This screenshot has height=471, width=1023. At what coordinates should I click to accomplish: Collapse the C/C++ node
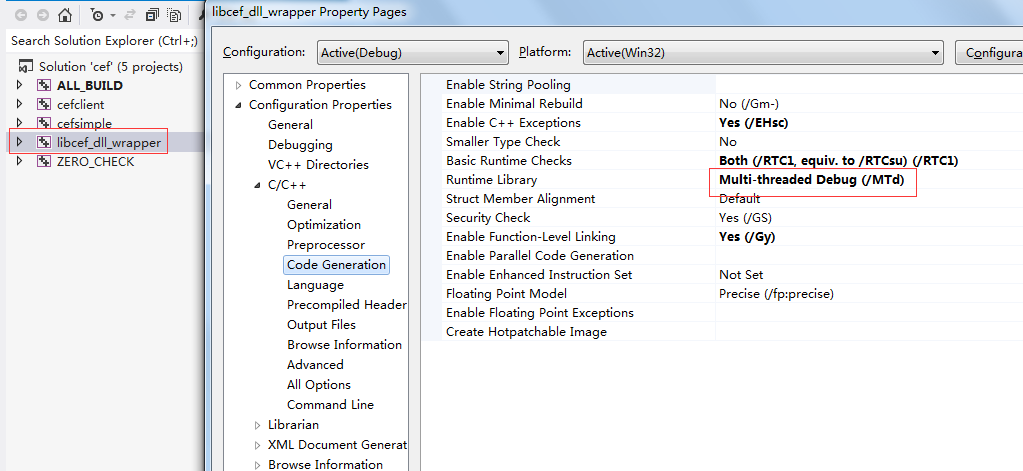[x=258, y=185]
